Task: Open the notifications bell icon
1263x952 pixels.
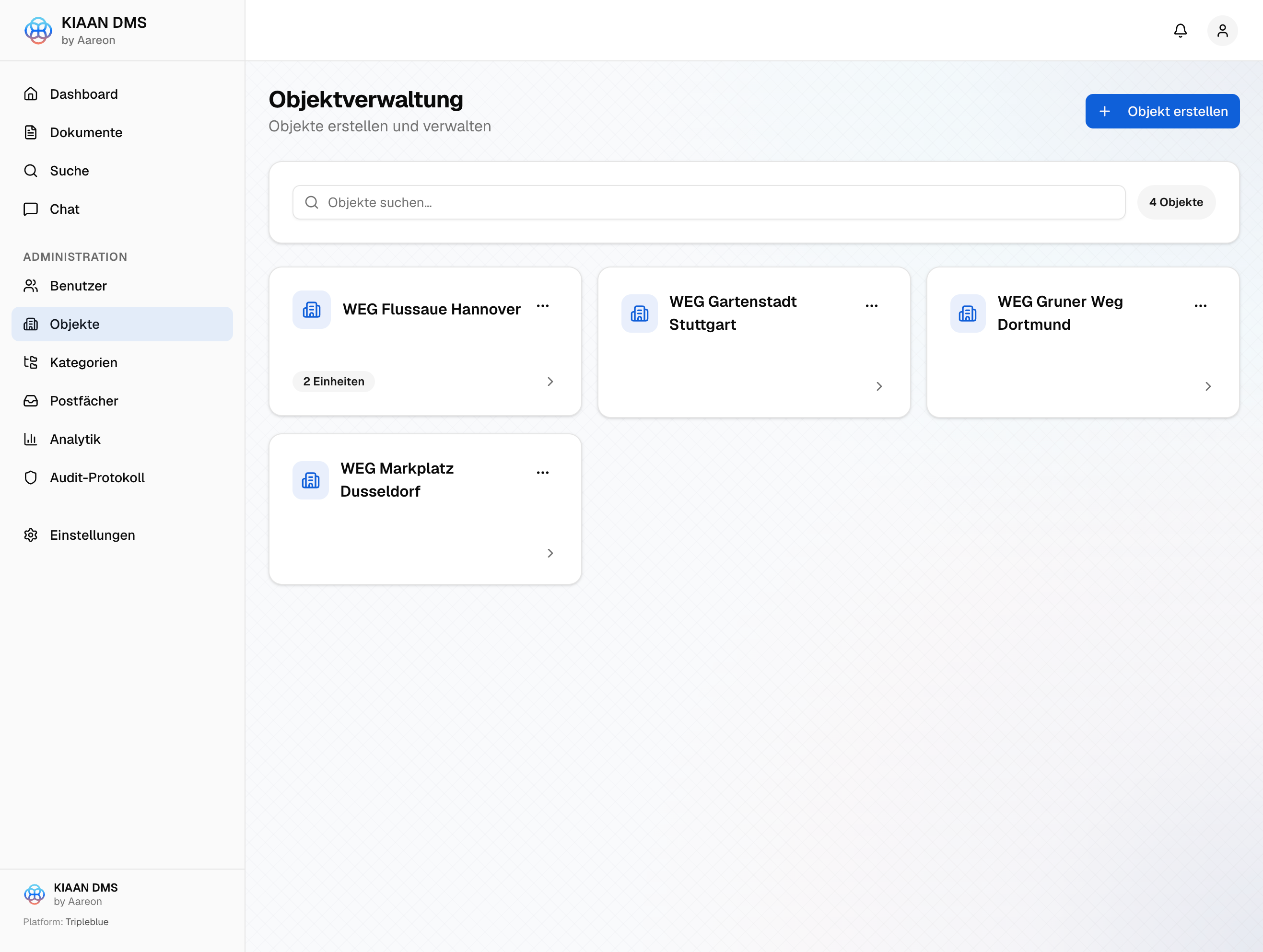Action: 1180,30
